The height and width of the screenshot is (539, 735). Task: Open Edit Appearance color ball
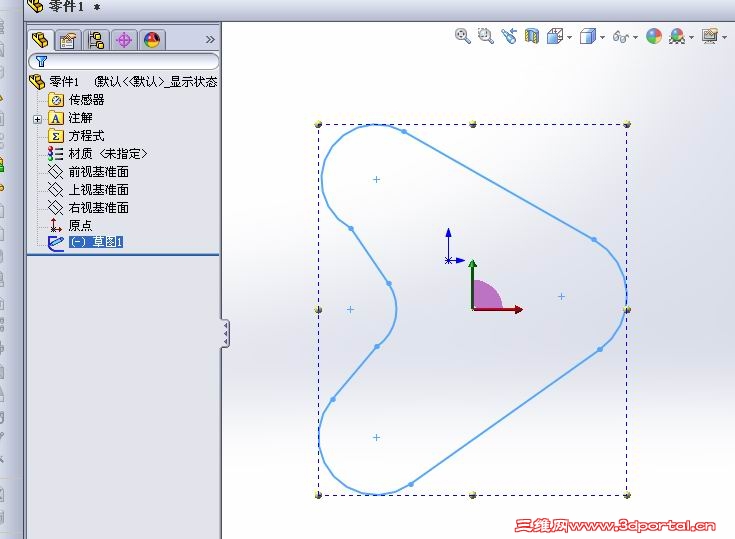[x=654, y=36]
